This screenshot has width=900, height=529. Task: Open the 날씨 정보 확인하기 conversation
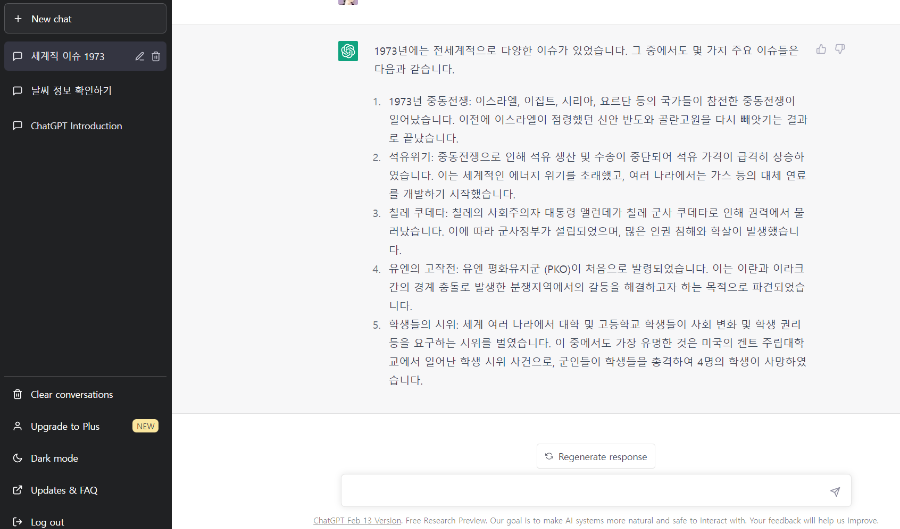coord(85,90)
